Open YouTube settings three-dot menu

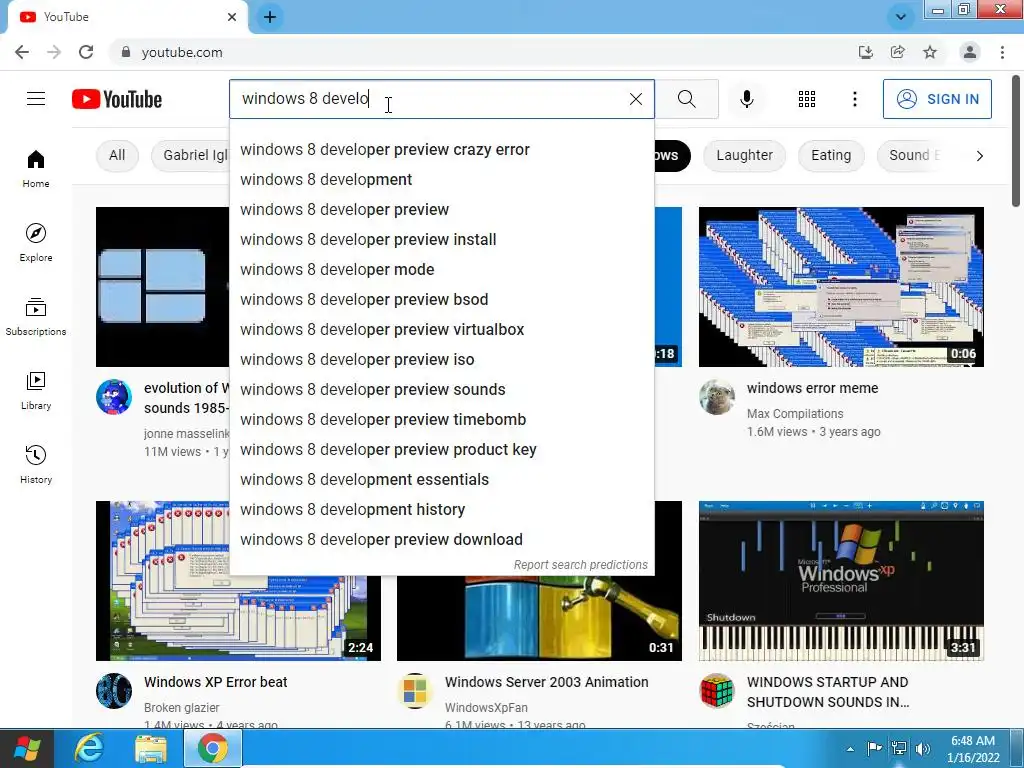[854, 99]
